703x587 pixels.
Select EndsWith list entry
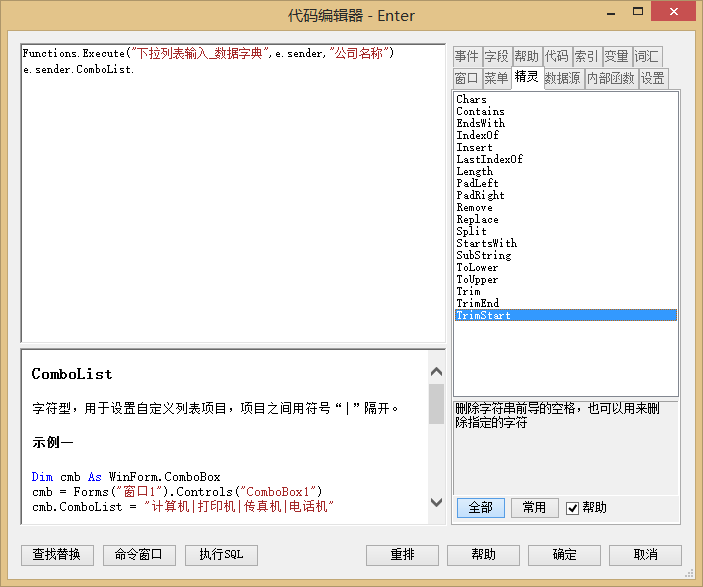pyautogui.click(x=566, y=123)
